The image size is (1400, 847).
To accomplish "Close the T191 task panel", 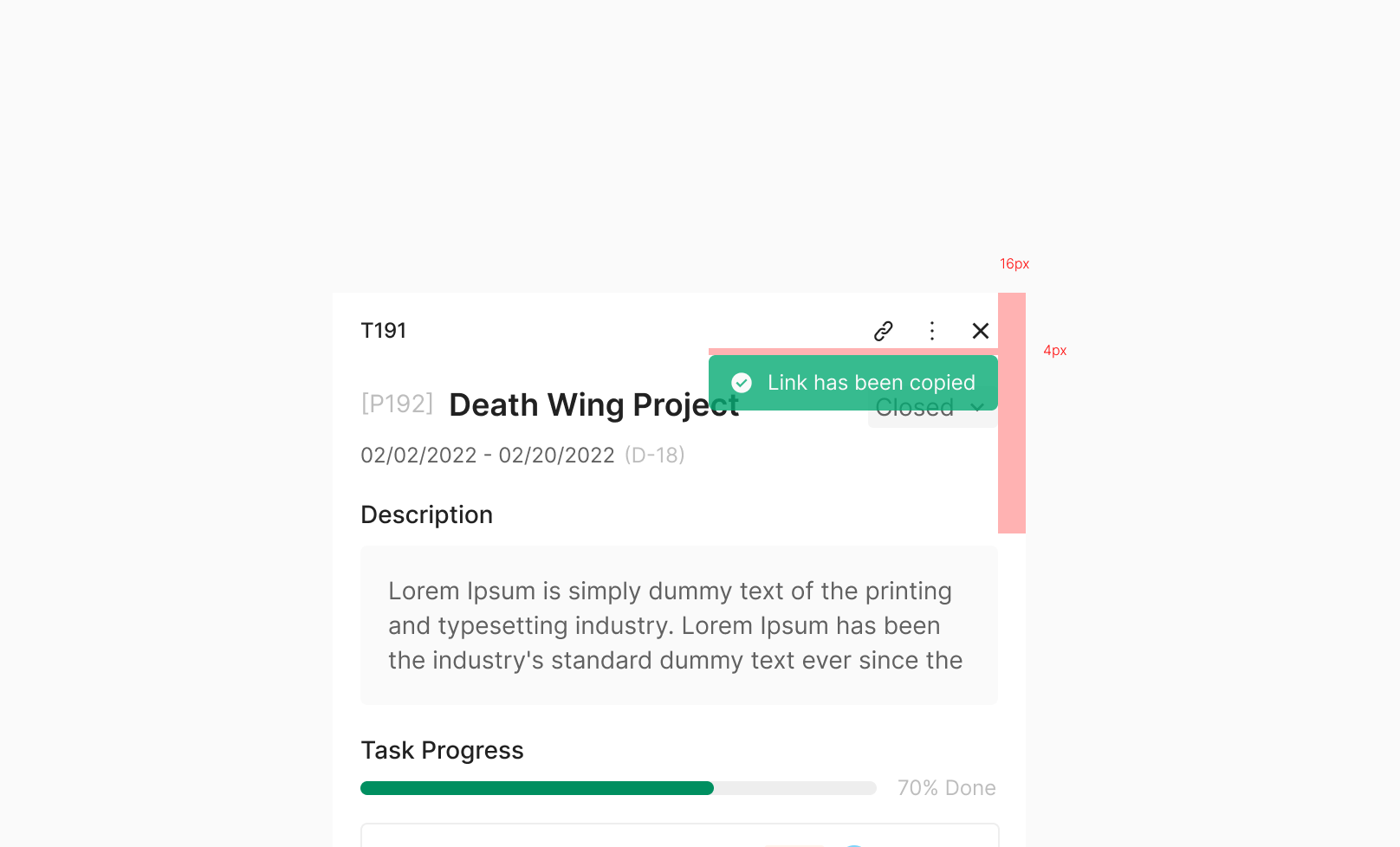I will (x=981, y=331).
